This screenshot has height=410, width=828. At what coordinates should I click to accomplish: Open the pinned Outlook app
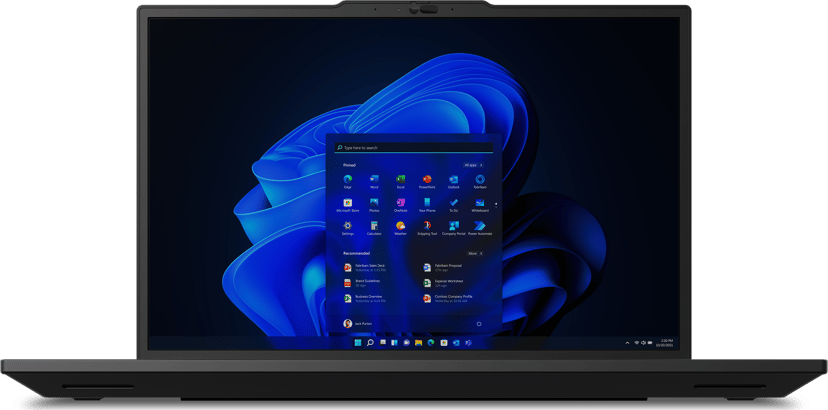[x=454, y=181]
